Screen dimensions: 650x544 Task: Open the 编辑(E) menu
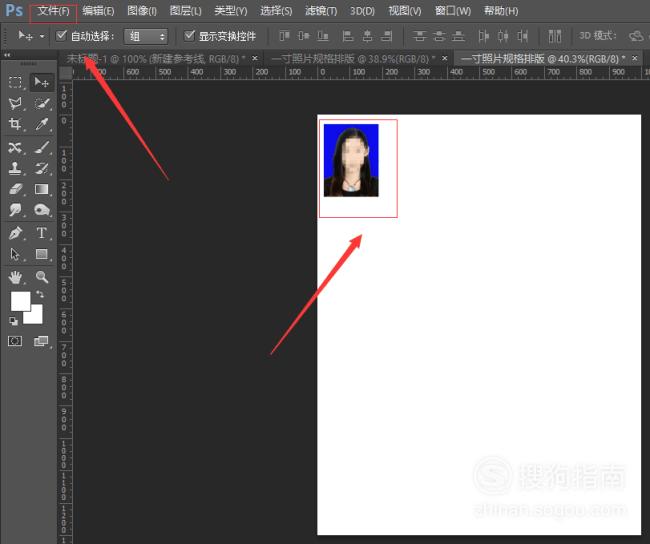pyautogui.click(x=98, y=11)
